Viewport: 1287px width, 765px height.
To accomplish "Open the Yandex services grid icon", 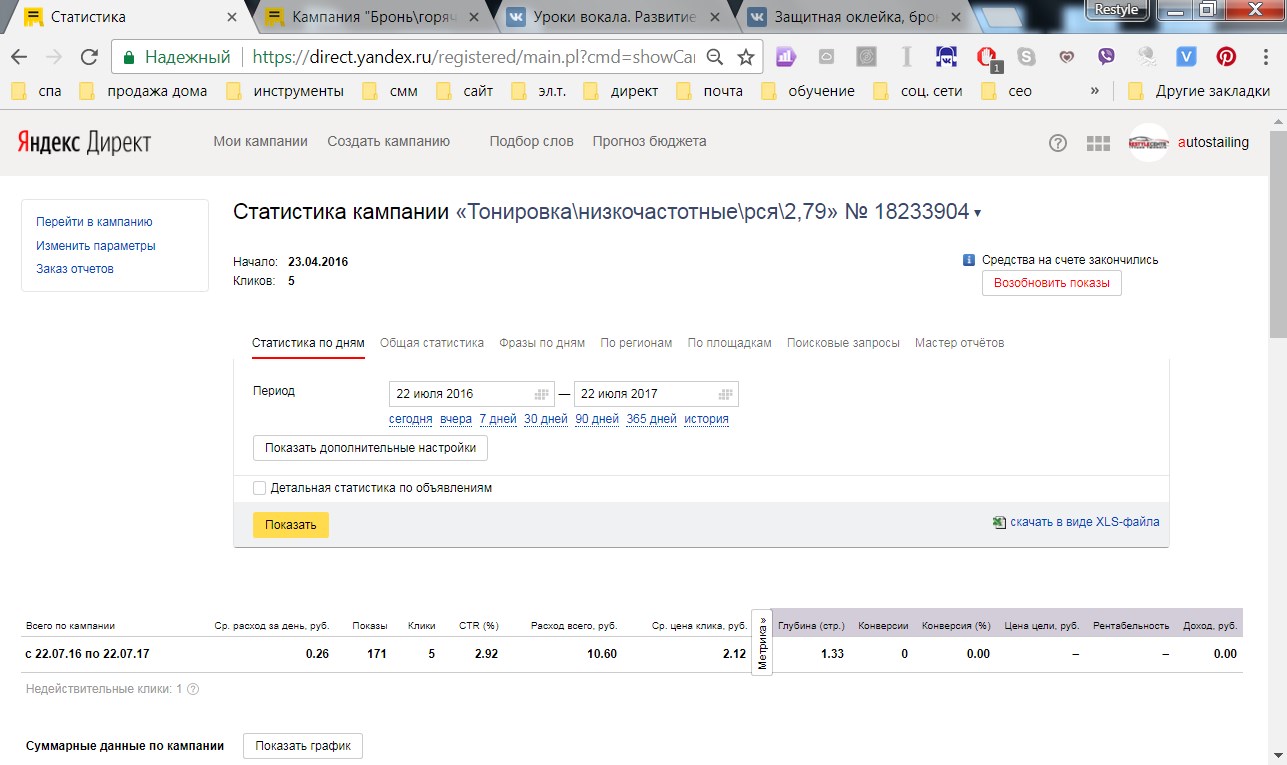I will coord(1098,143).
